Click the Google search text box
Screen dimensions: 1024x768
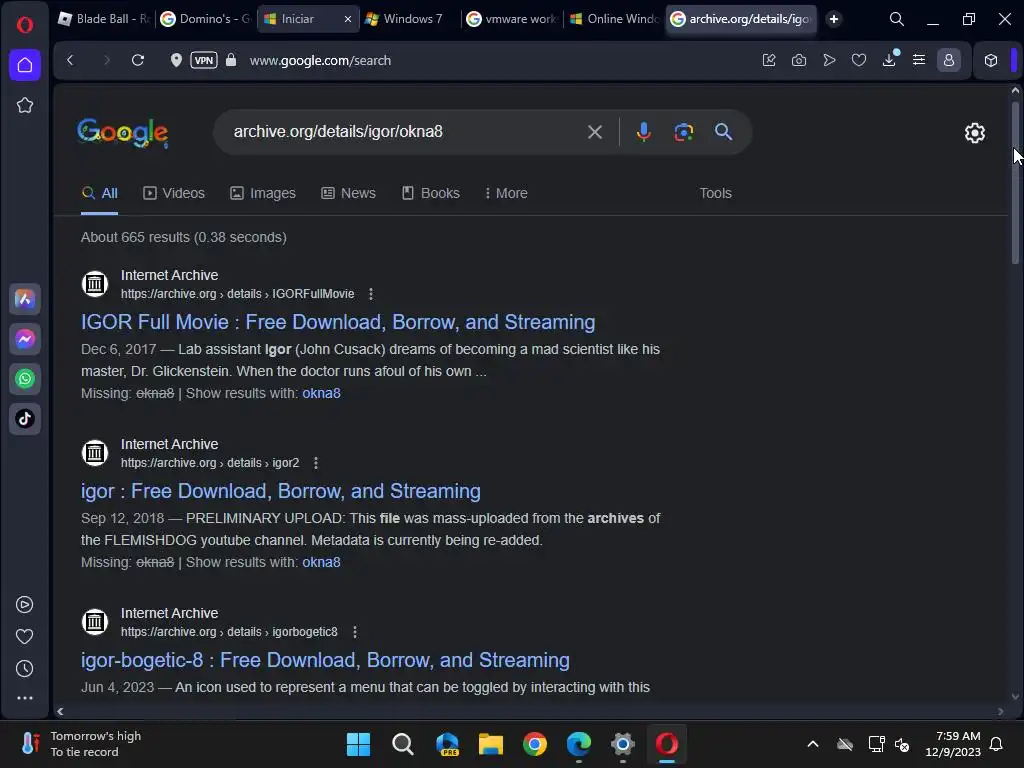click(x=405, y=132)
